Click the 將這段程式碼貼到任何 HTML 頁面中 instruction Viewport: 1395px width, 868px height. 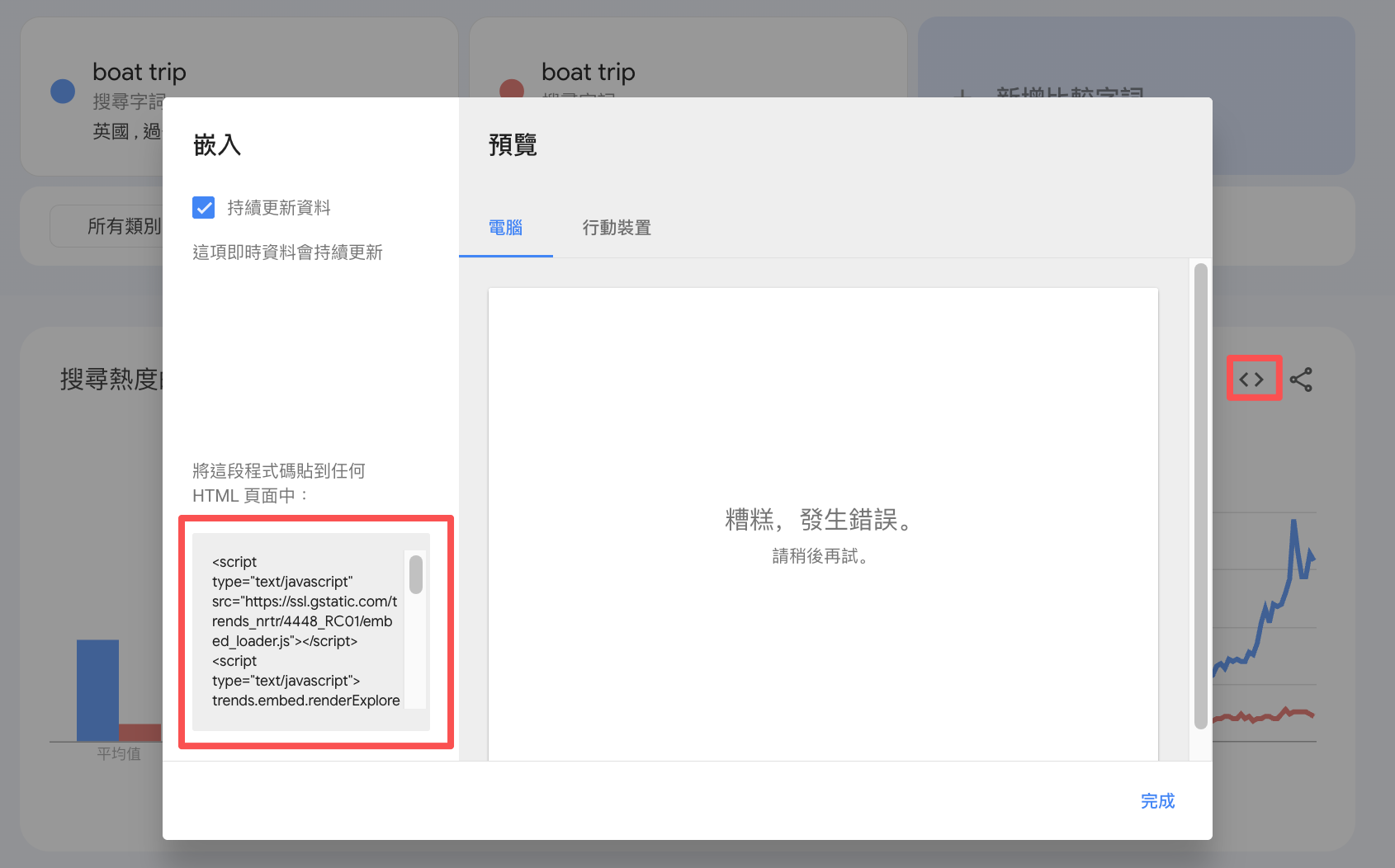click(x=278, y=483)
